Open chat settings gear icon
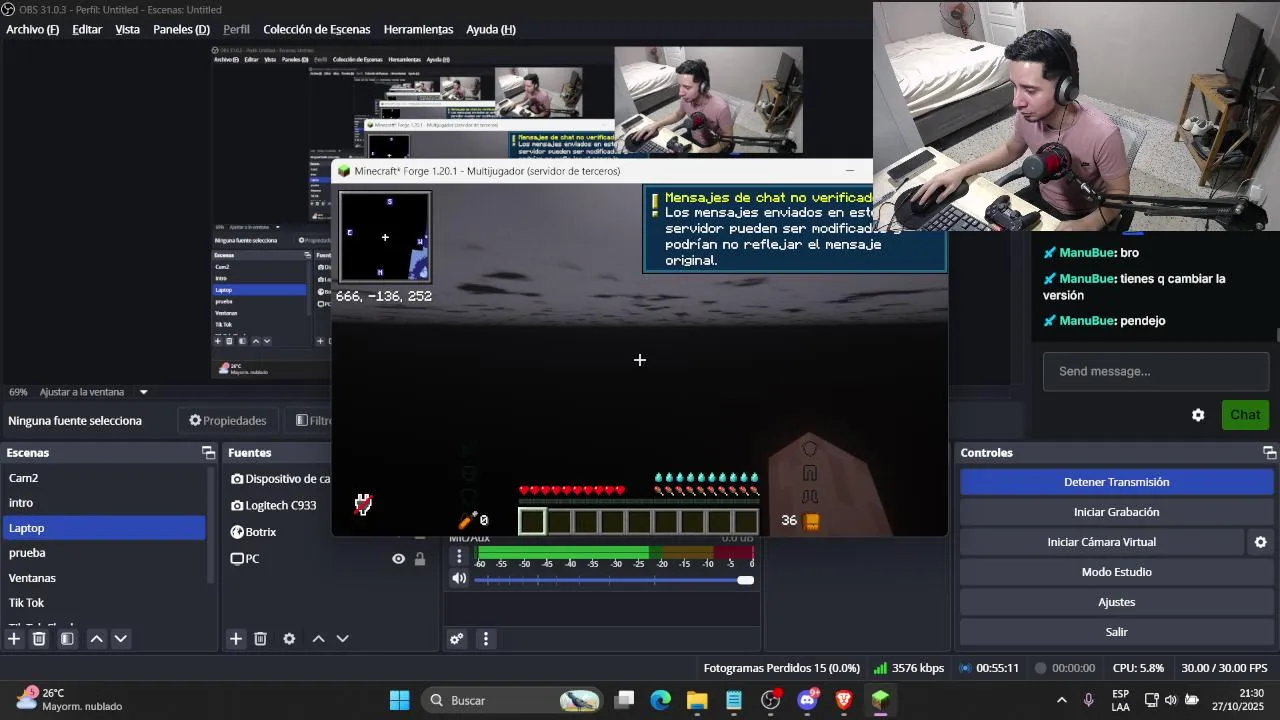The height and width of the screenshot is (720, 1280). tap(1198, 415)
